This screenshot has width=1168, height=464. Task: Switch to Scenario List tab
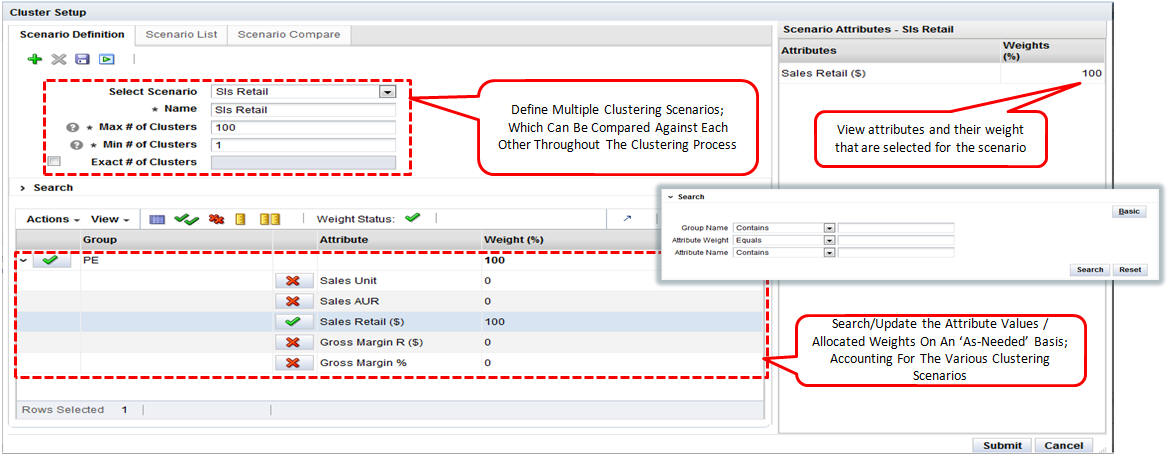click(181, 34)
